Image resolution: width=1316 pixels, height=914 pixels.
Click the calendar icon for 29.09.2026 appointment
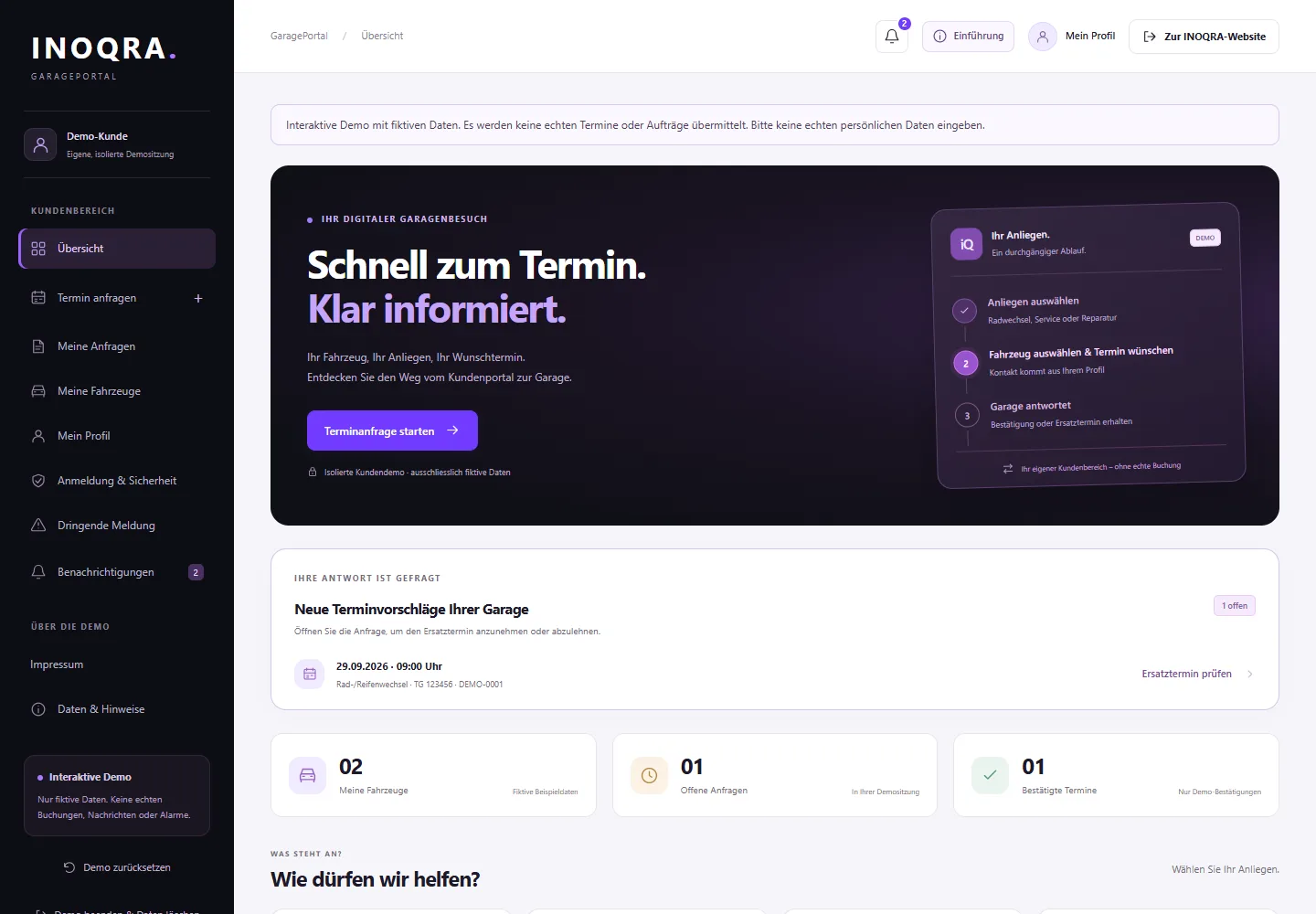tap(310, 674)
